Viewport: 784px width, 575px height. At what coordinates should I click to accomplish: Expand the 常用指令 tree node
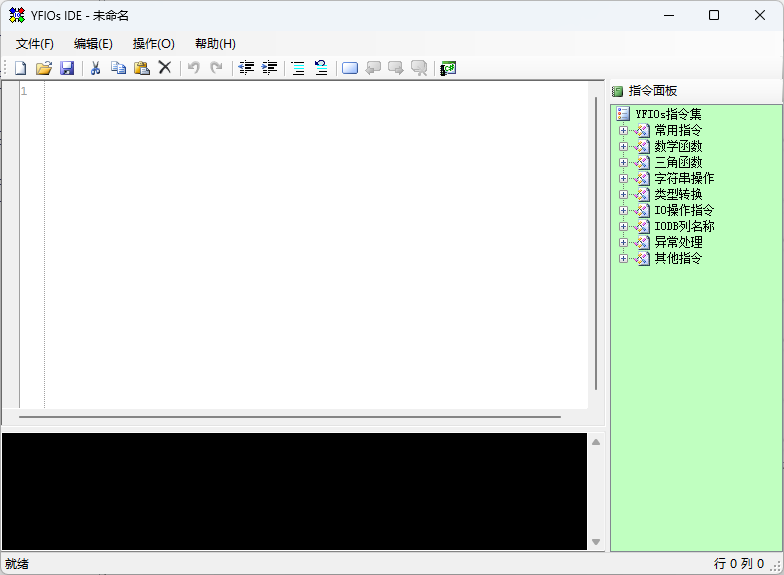coord(623,130)
